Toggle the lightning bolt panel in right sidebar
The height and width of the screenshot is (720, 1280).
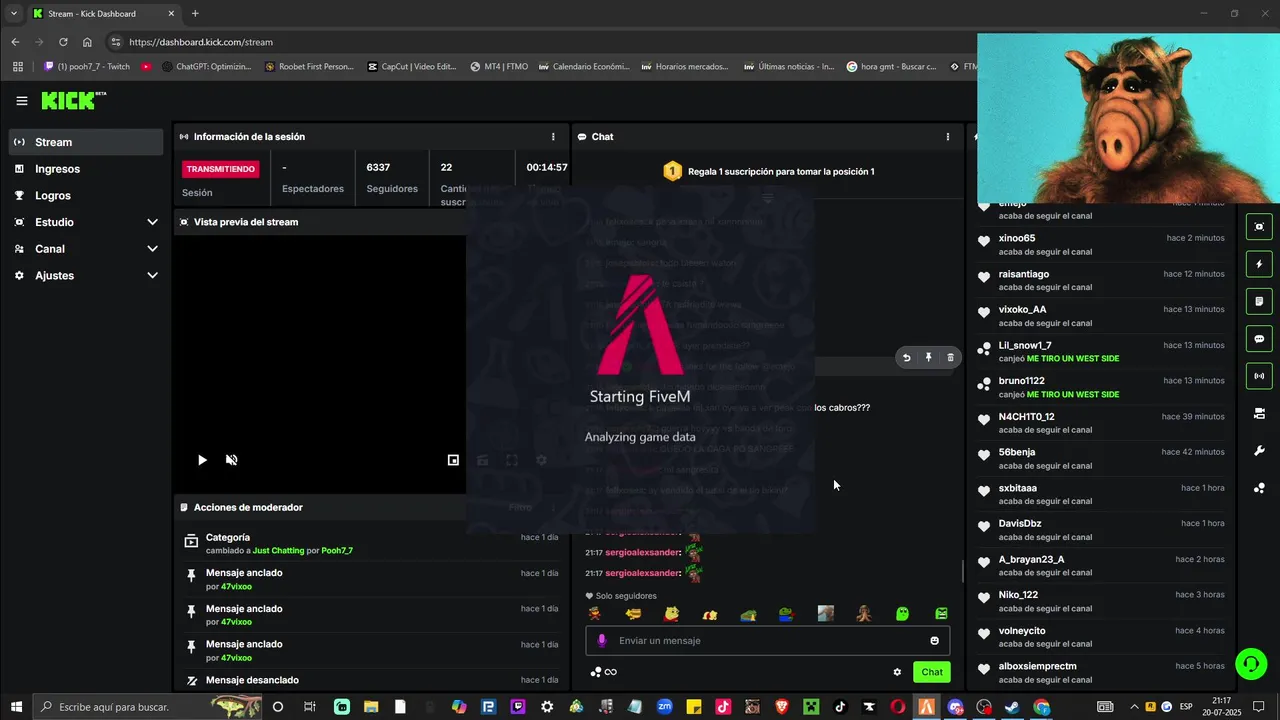pyautogui.click(x=1259, y=264)
